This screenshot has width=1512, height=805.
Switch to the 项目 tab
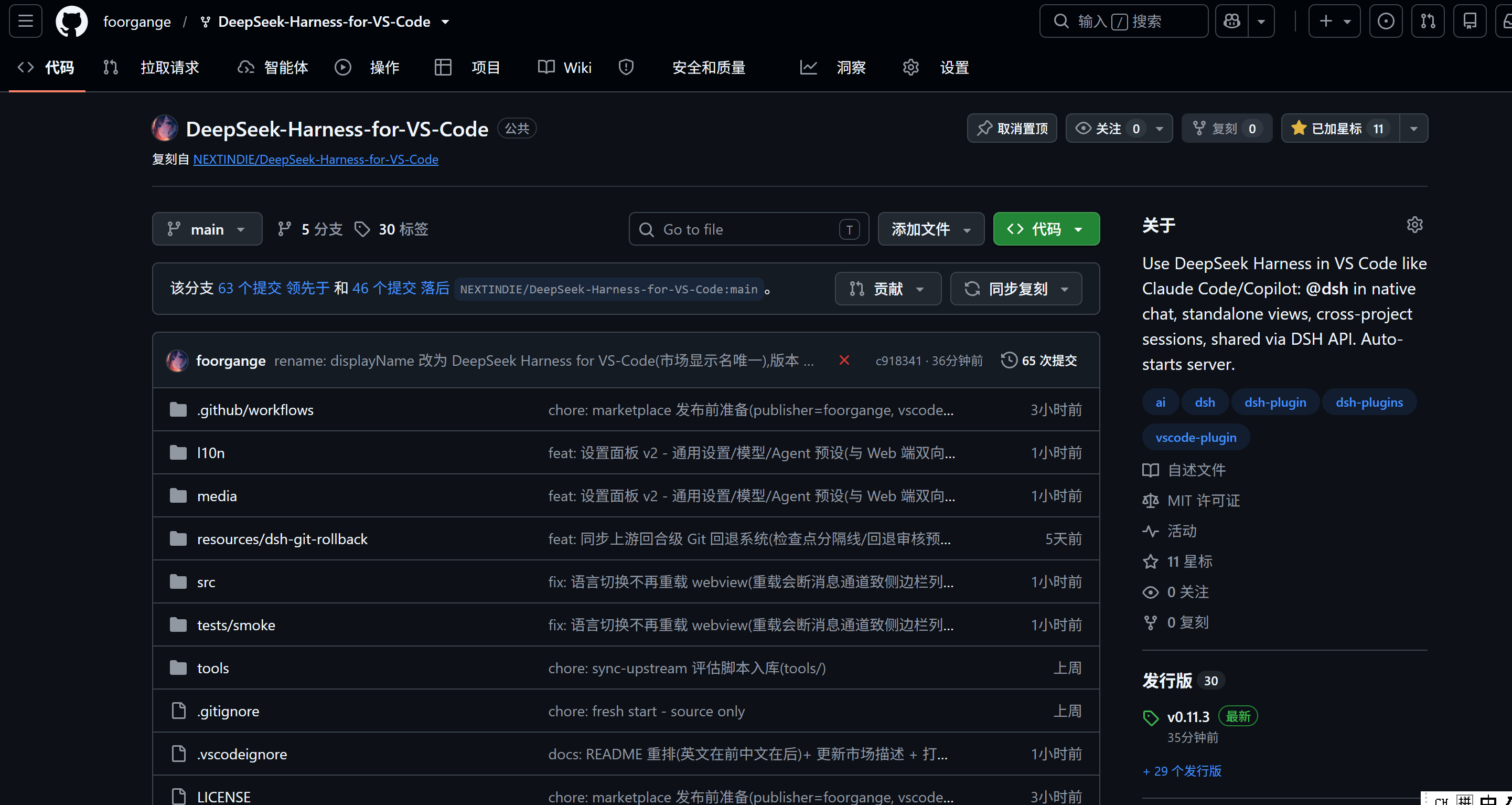tap(467, 67)
